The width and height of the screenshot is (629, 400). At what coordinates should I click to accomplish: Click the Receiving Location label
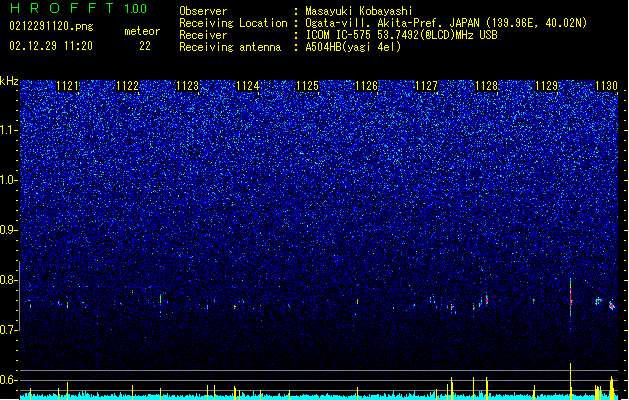233,23
